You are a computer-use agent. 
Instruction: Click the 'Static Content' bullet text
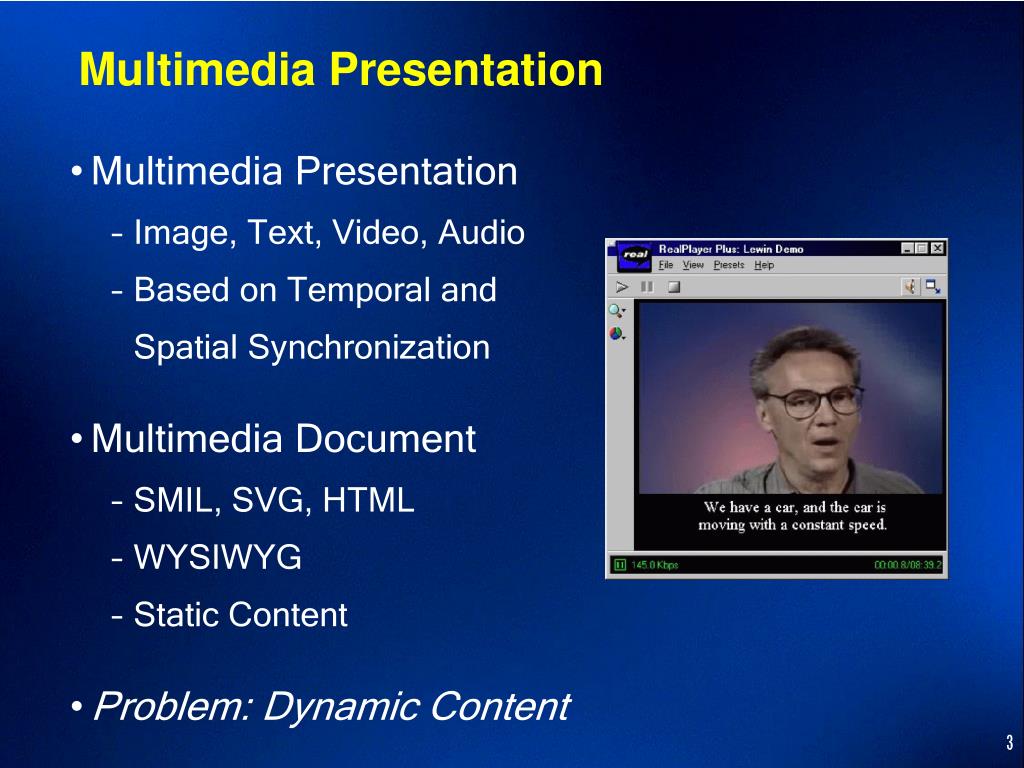tap(240, 615)
